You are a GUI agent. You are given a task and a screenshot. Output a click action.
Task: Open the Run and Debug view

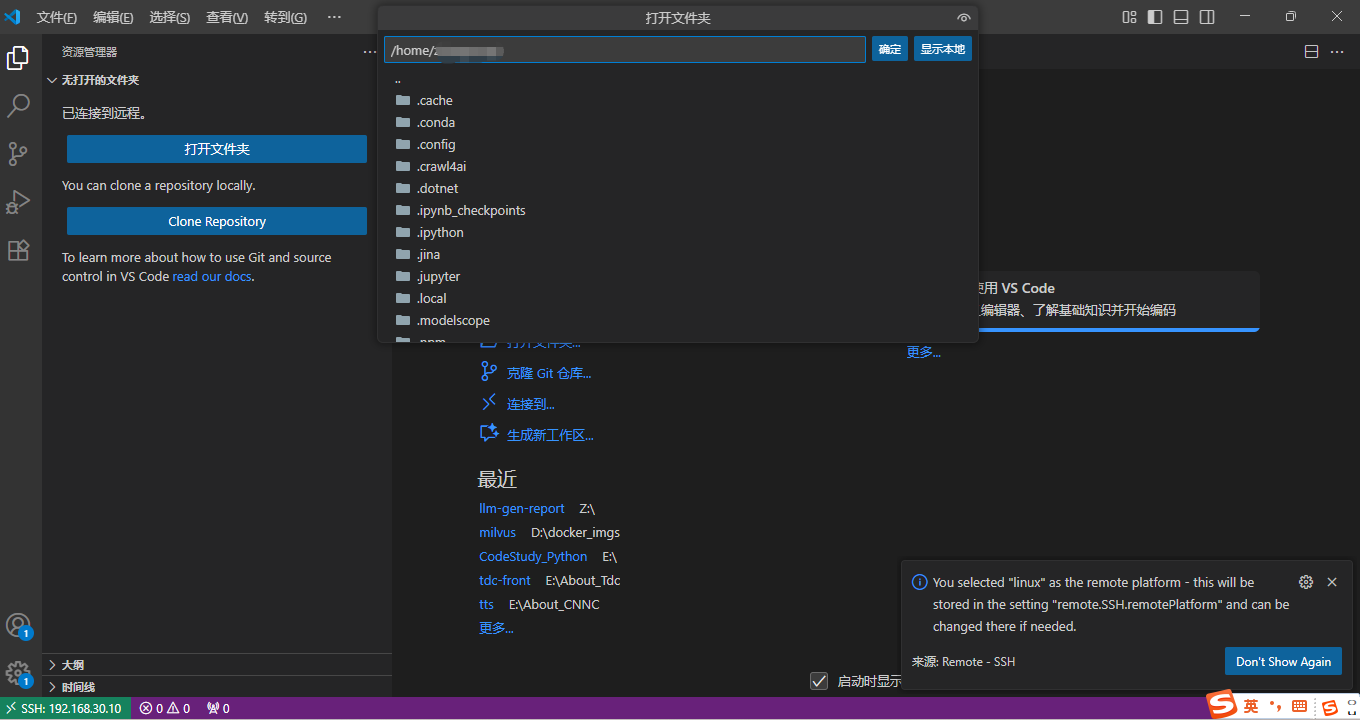(18, 202)
